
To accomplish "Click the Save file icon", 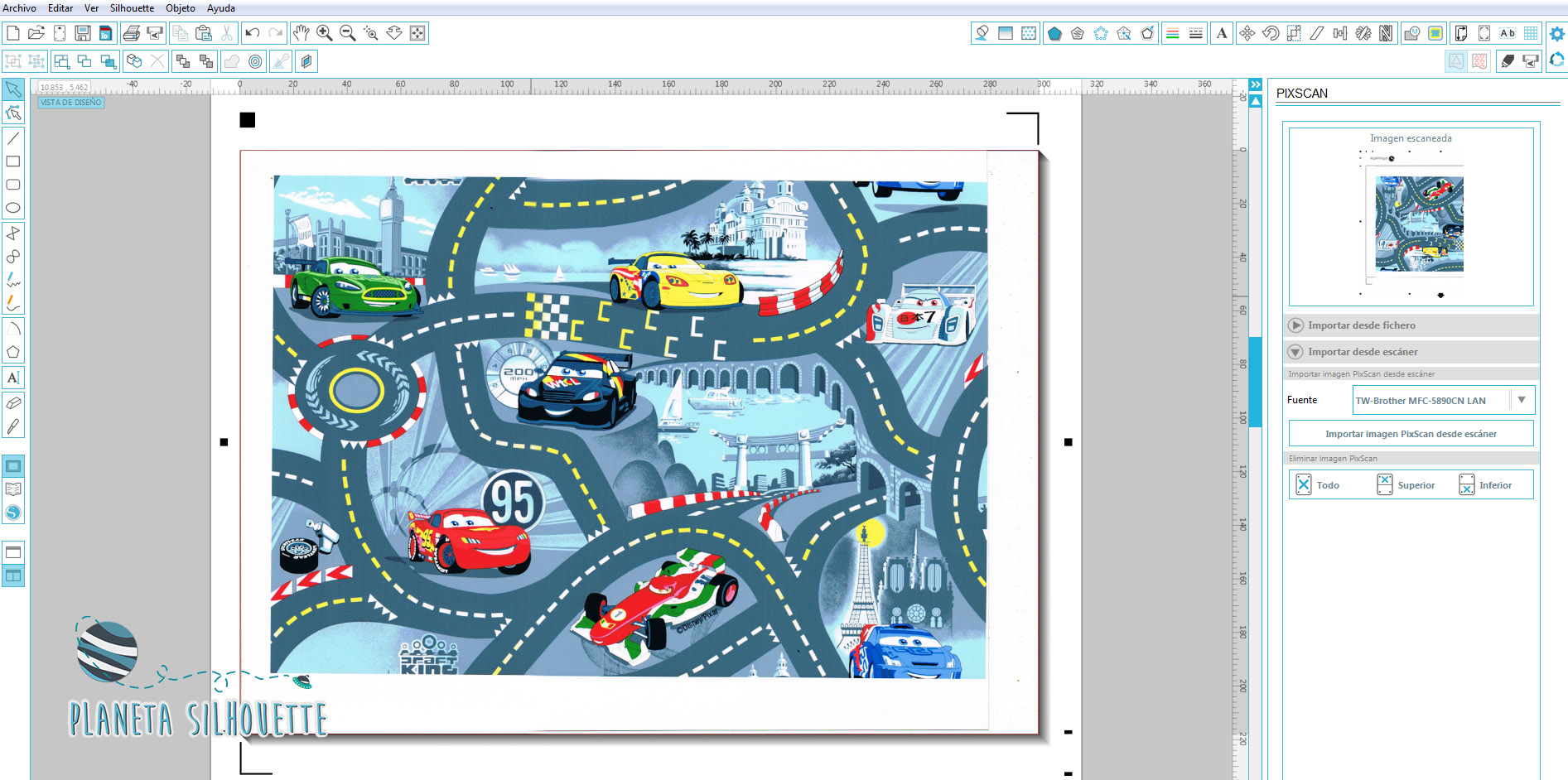I will coord(83,33).
